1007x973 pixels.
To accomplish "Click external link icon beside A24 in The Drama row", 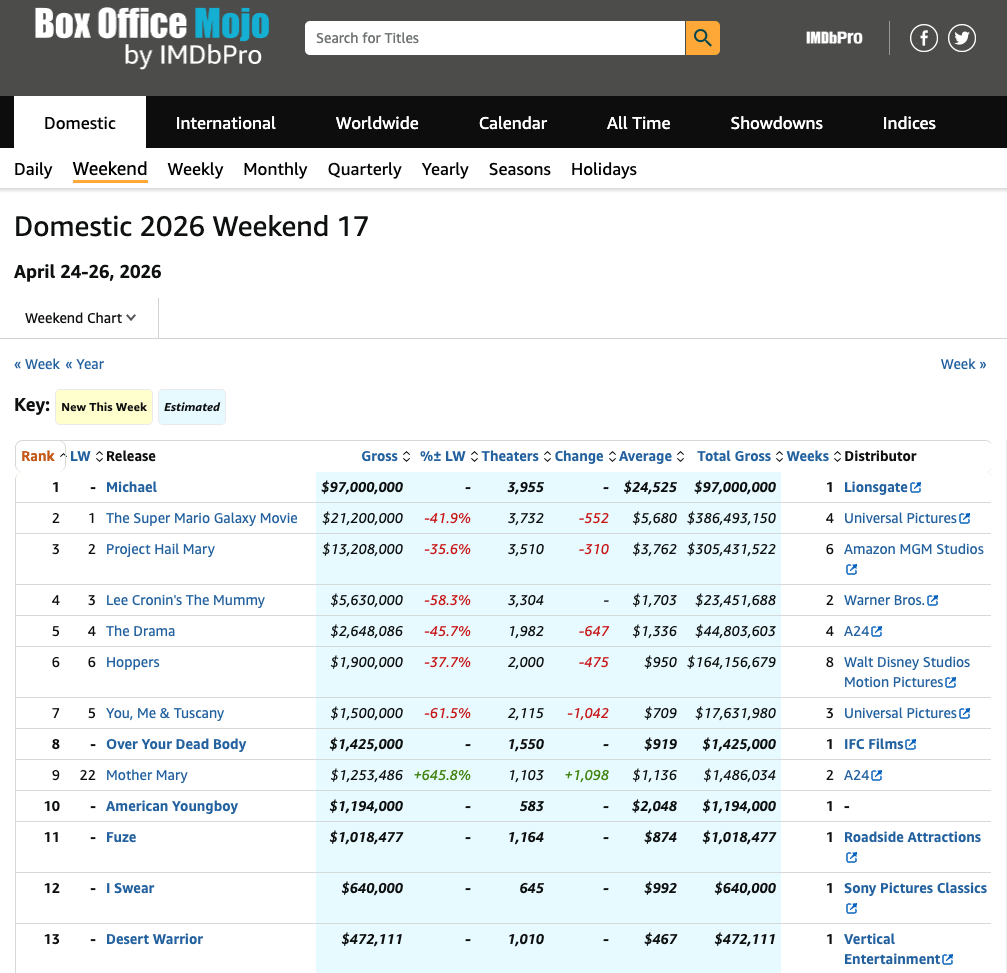I will [877, 631].
